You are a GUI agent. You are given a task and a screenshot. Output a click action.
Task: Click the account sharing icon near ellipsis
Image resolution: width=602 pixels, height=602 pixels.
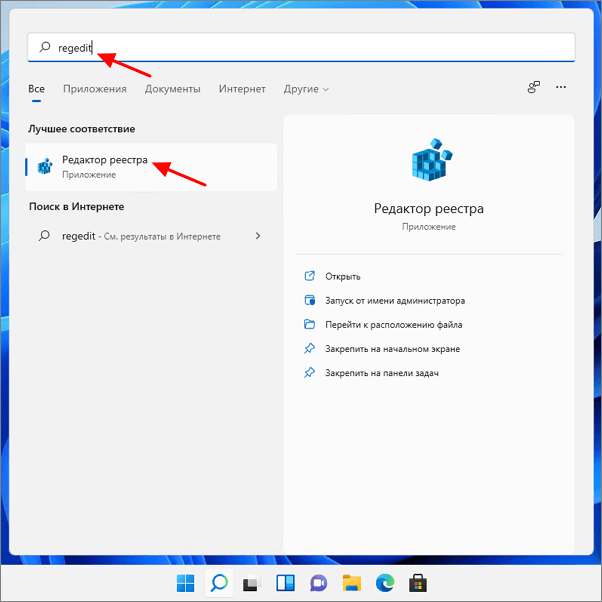point(534,87)
